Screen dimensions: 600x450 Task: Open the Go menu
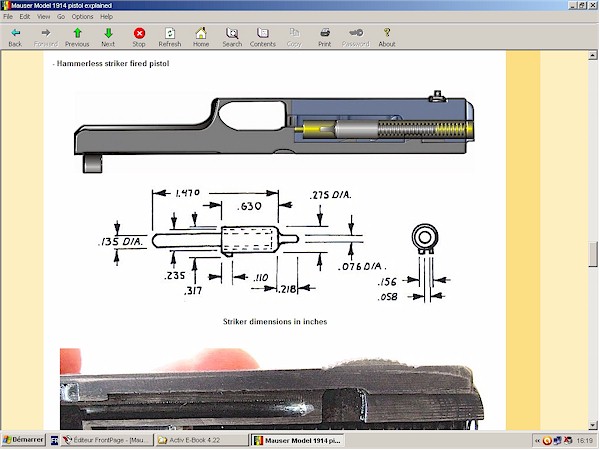coord(61,16)
